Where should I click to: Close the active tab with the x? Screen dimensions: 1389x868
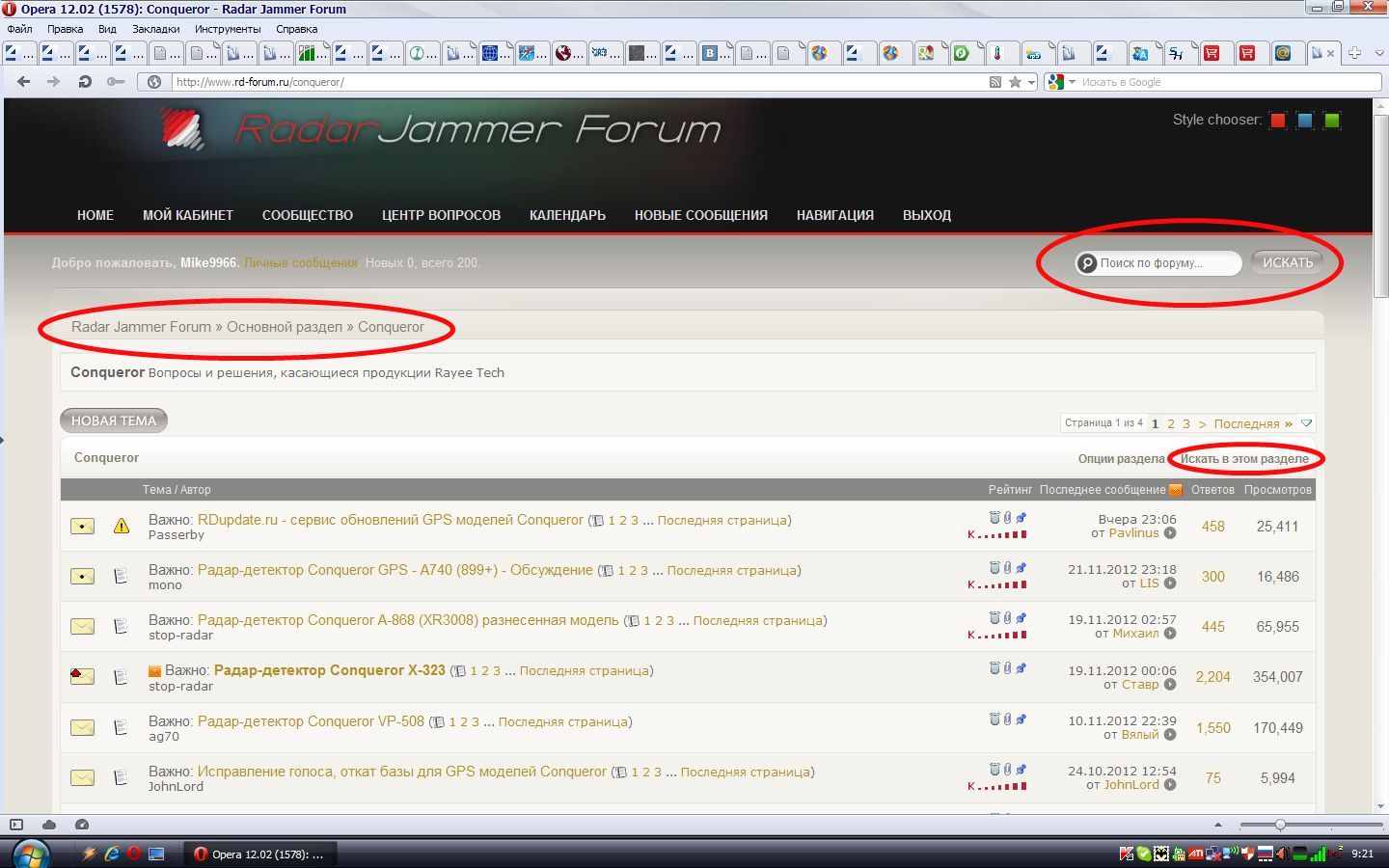pos(1331,53)
